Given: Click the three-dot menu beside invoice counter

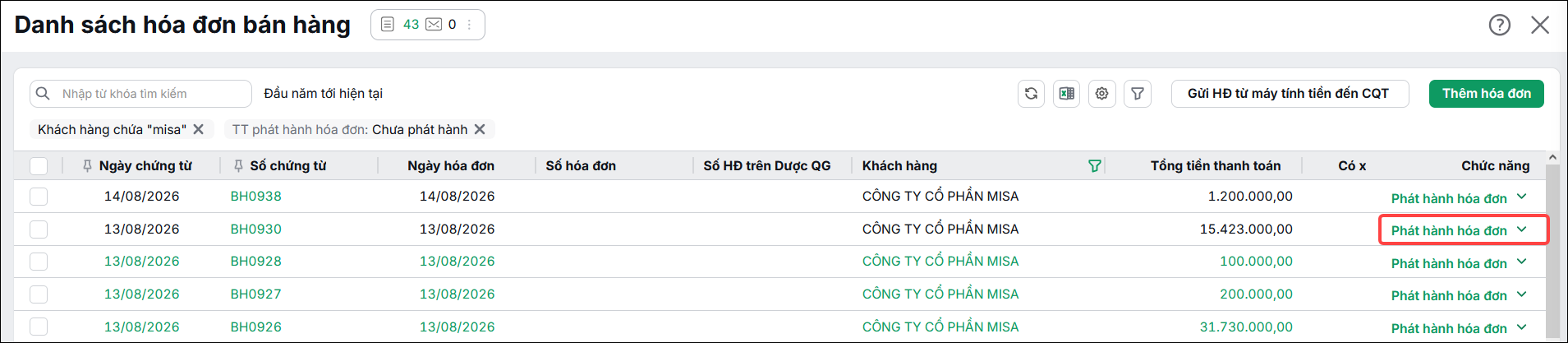Looking at the screenshot, I should [x=470, y=25].
